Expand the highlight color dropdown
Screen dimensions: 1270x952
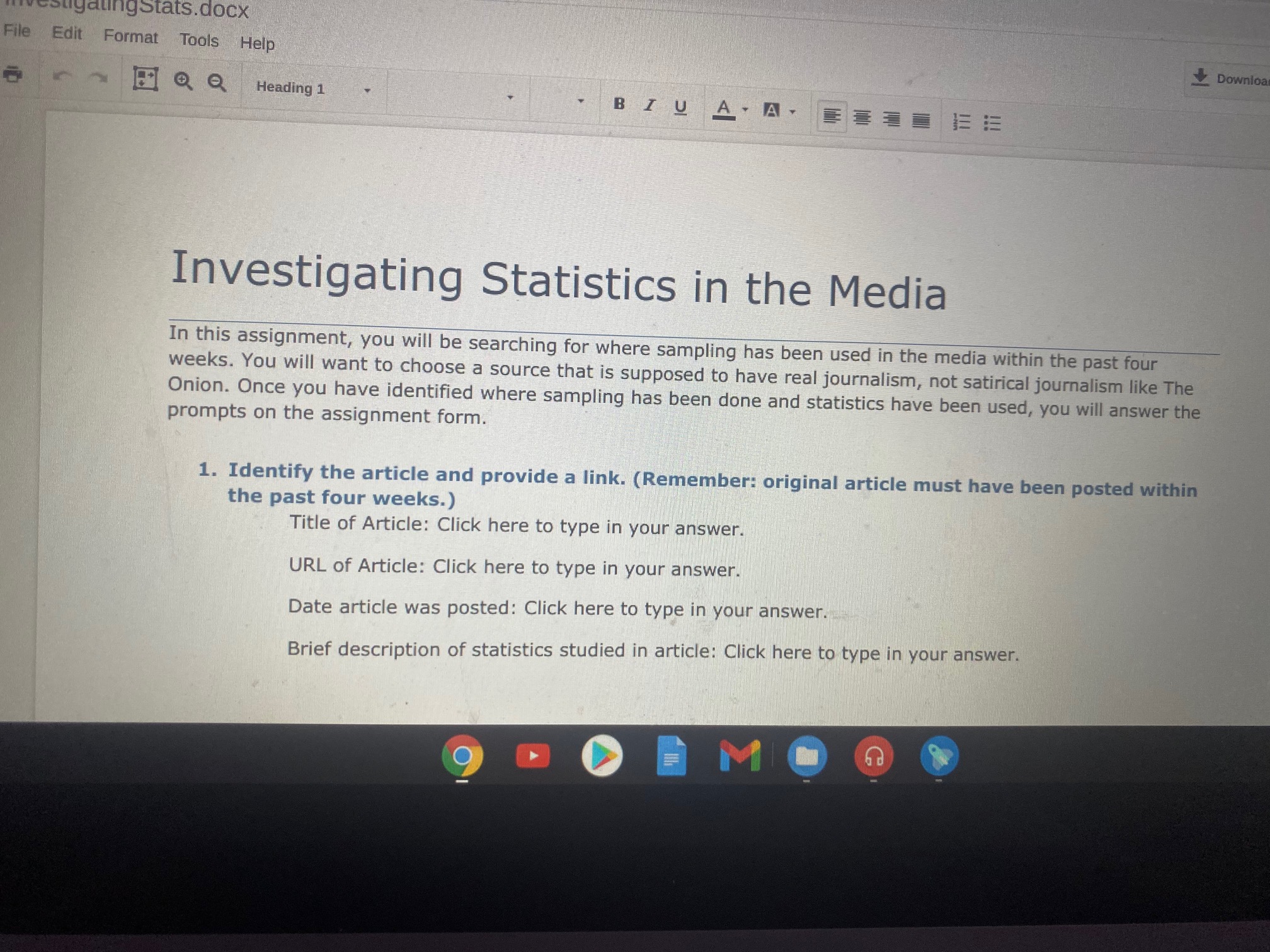tap(793, 110)
